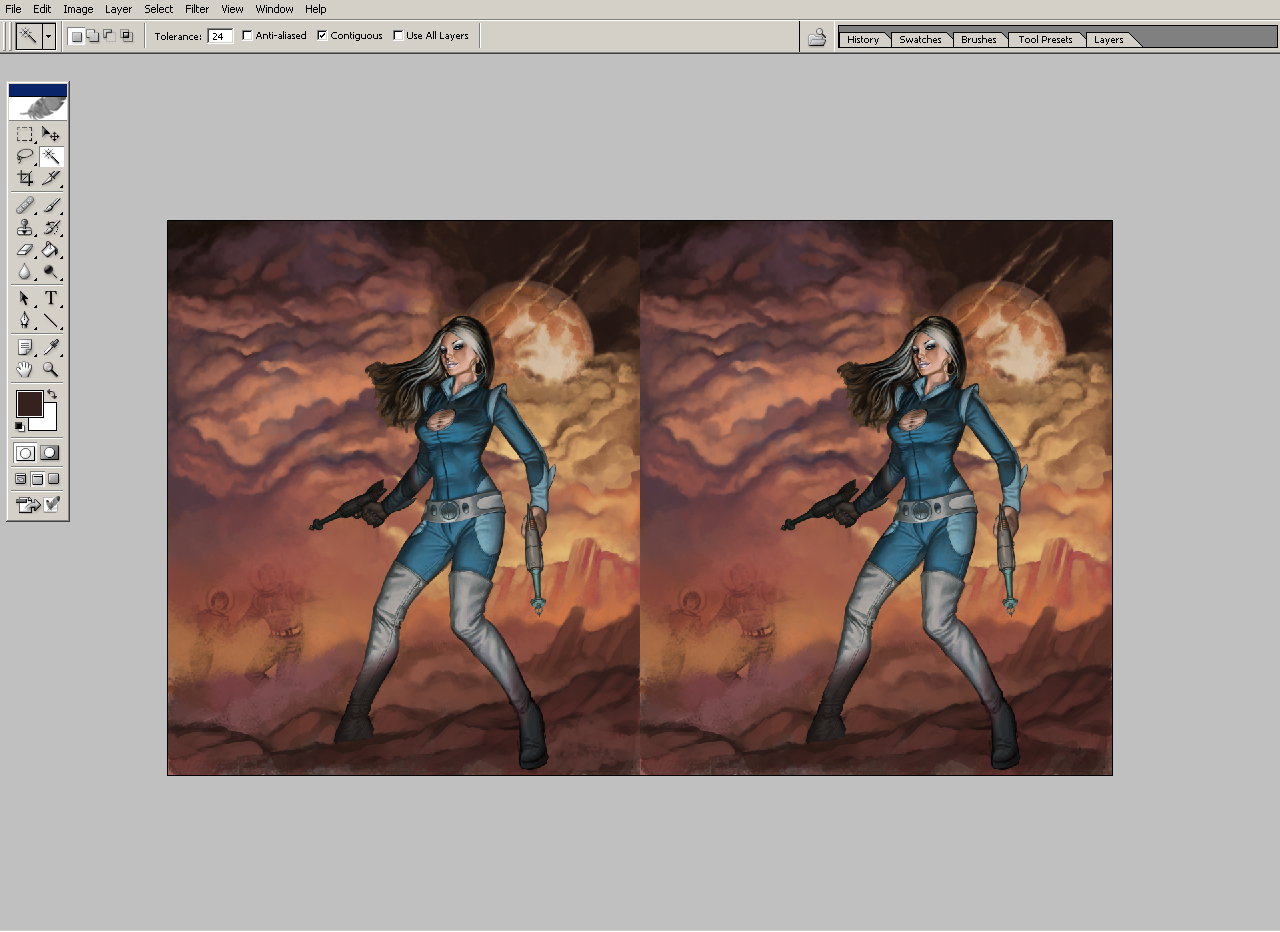Screen dimensions: 1280x932
Task: Open the Select menu
Action: 158,9
